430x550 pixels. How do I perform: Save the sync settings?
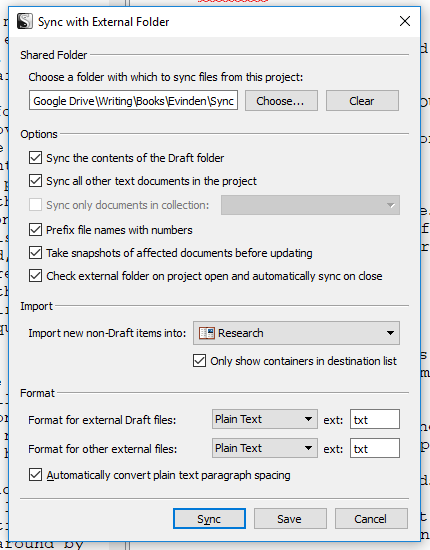[x=290, y=518]
